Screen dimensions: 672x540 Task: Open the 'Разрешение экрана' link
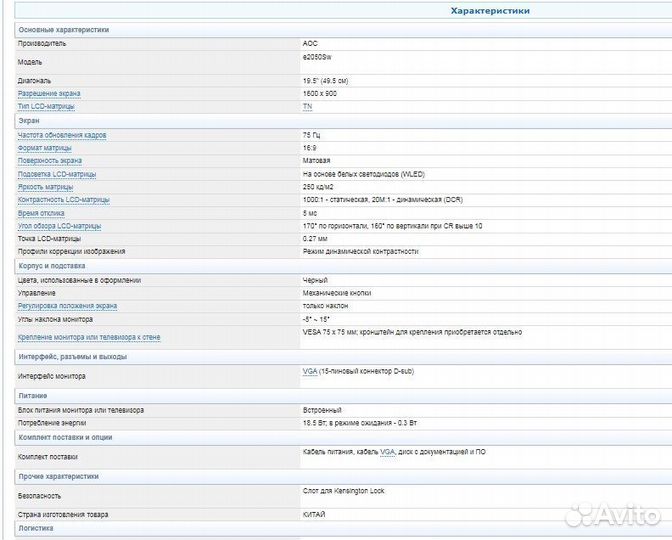(x=49, y=93)
